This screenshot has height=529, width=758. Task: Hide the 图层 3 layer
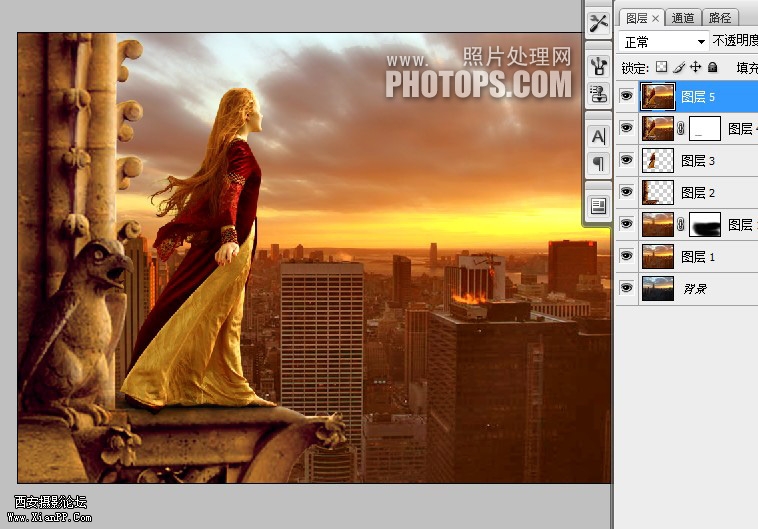[627, 160]
